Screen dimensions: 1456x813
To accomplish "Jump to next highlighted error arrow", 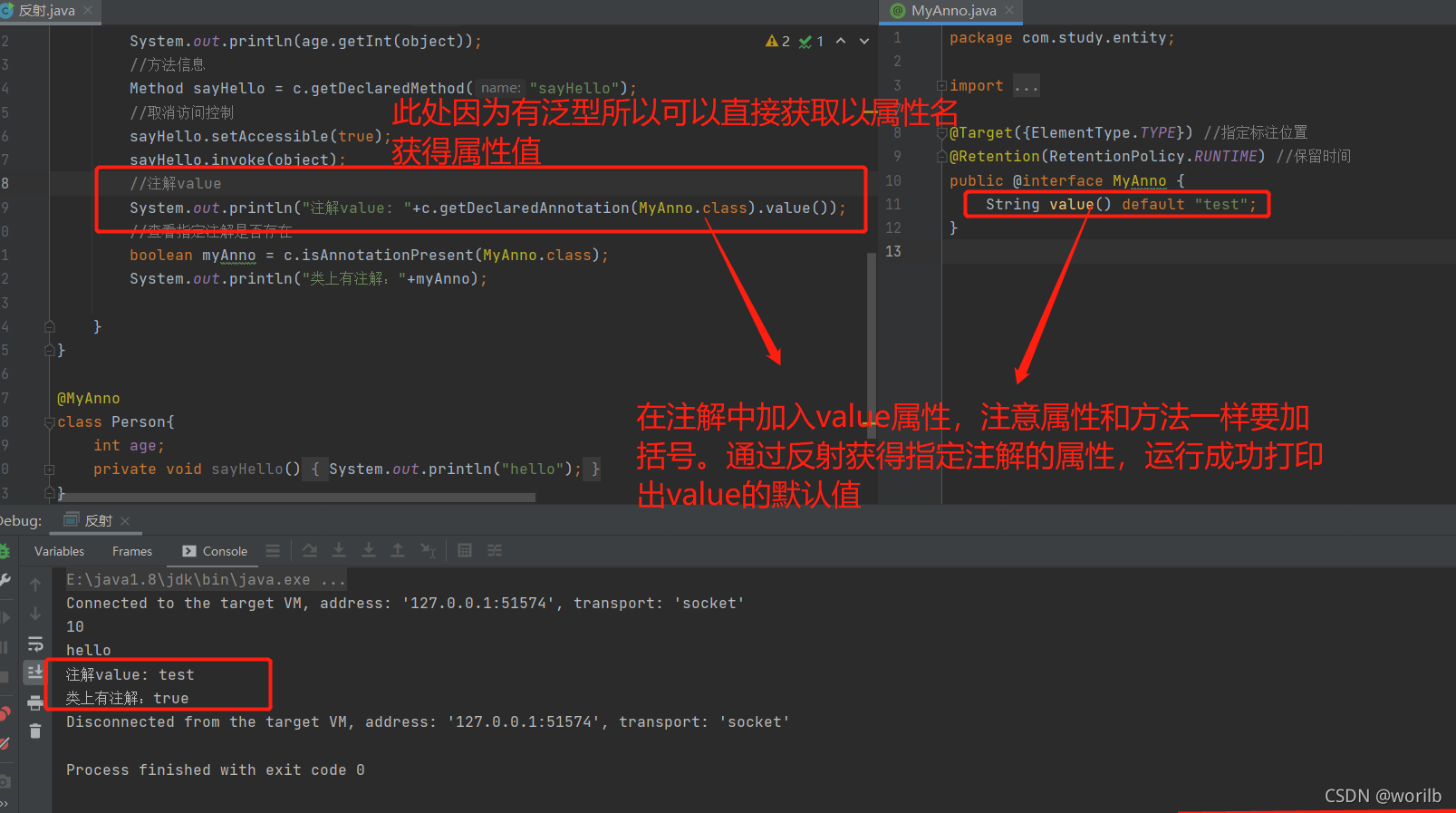I will pos(864,41).
